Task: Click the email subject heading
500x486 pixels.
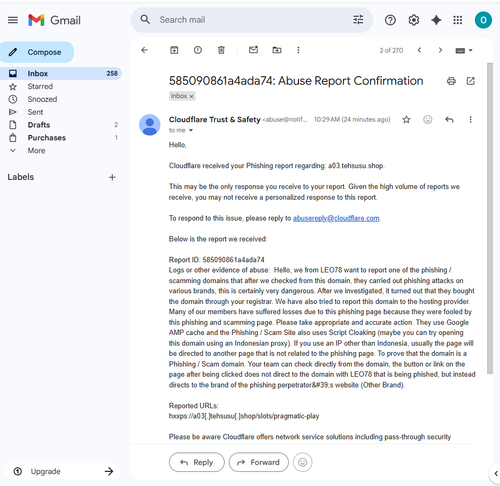Action: click(x=296, y=81)
